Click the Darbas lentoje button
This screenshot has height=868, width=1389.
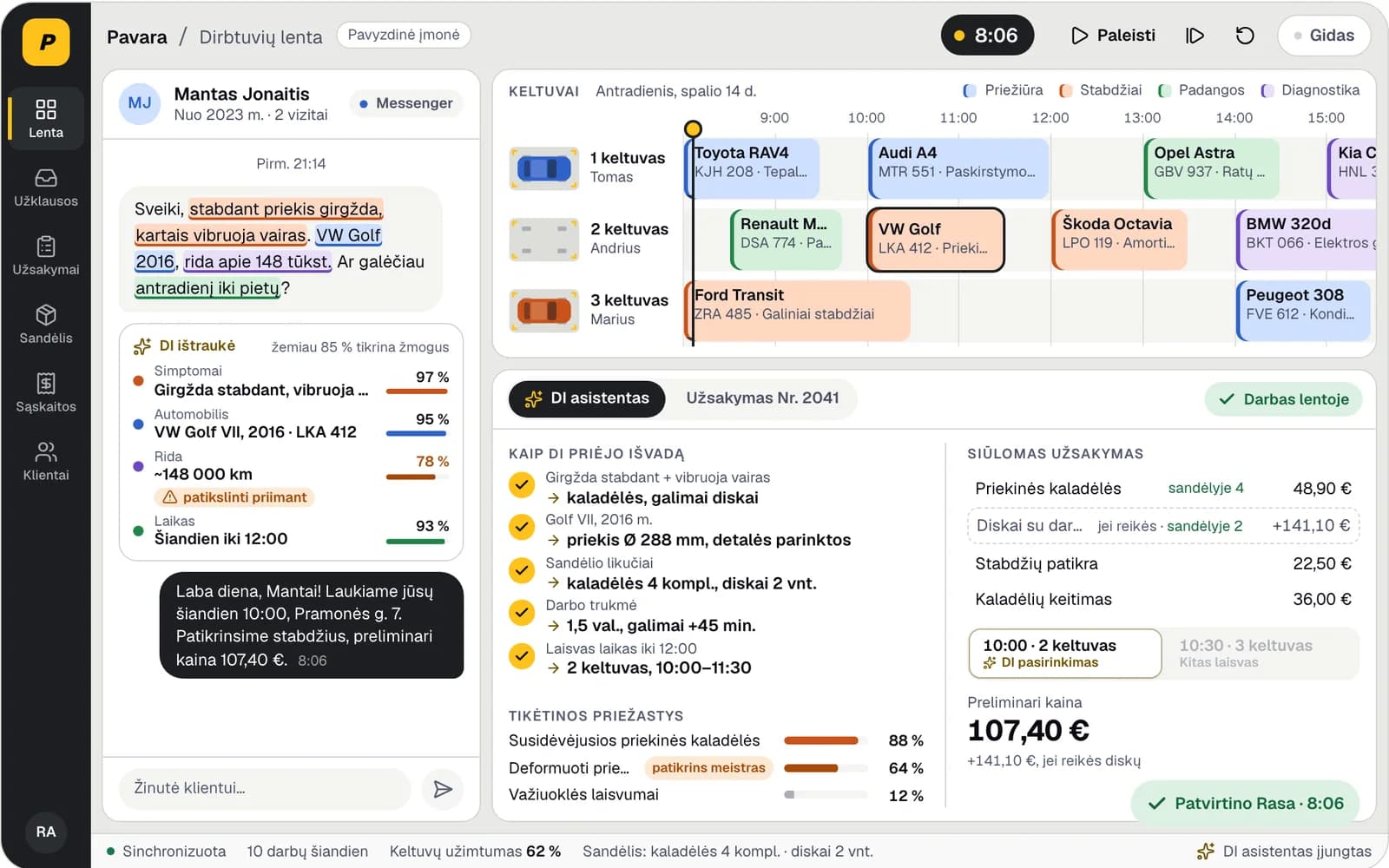tap(1283, 399)
